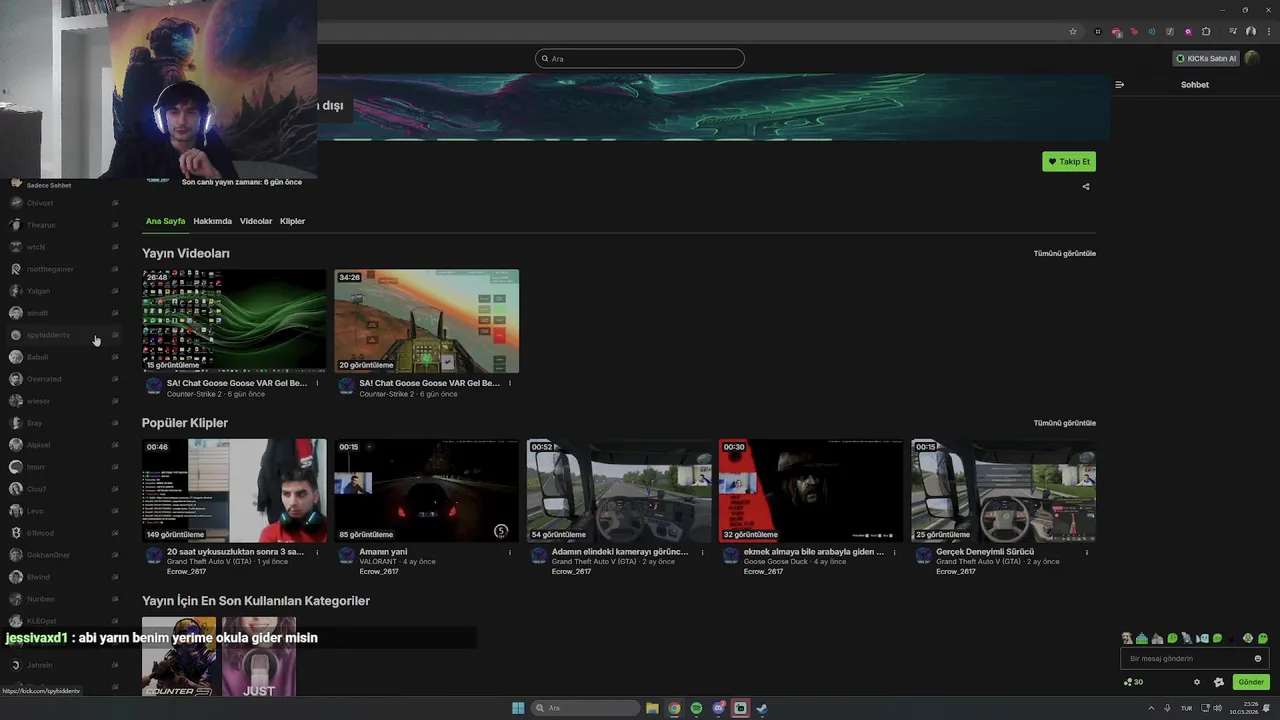Open options for 'Amanın yani' clip

click(510, 552)
